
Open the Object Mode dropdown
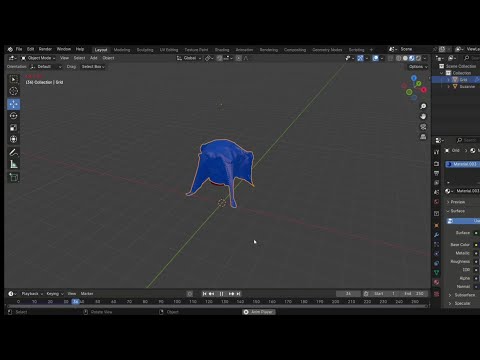pos(39,58)
